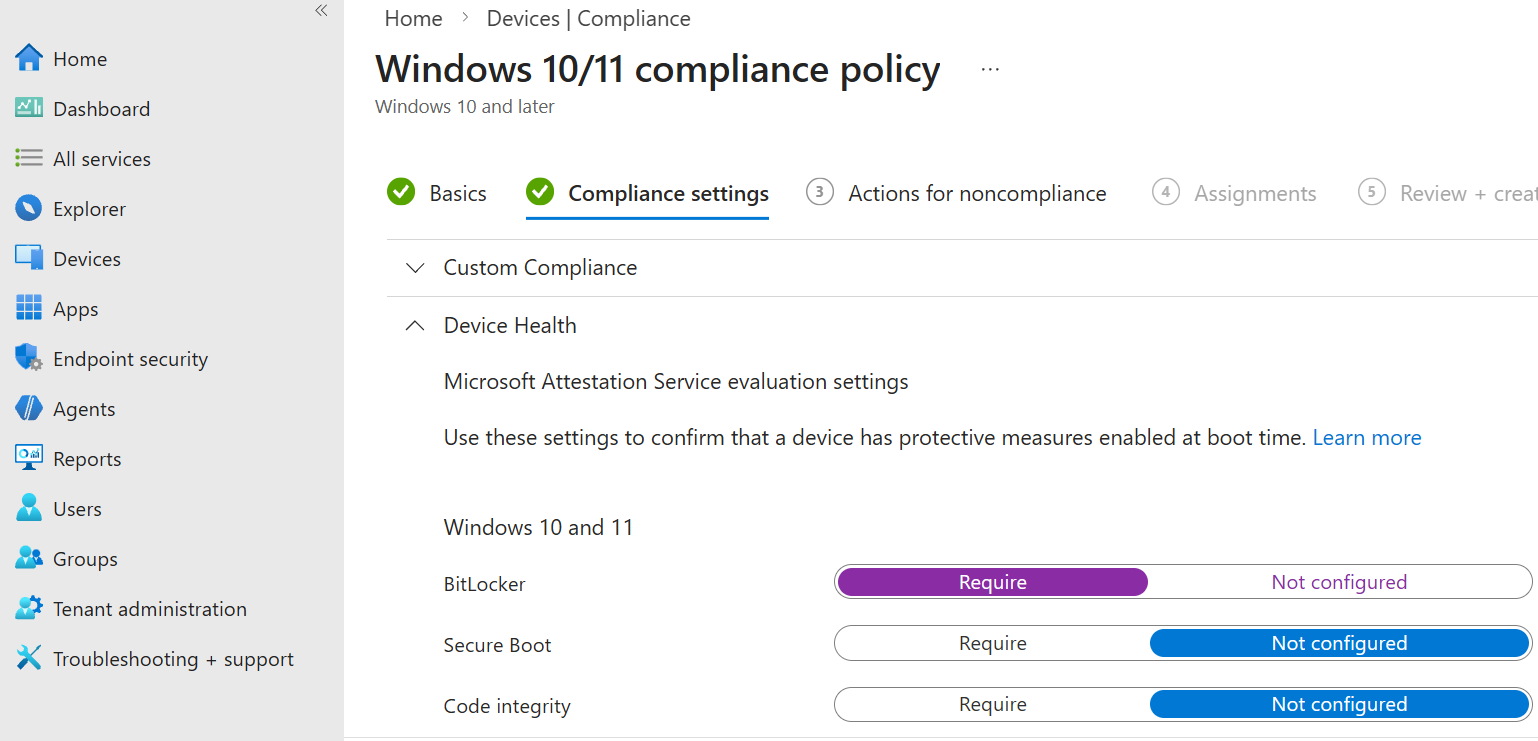Open the Users section
This screenshot has width=1538, height=741.
pos(75,508)
